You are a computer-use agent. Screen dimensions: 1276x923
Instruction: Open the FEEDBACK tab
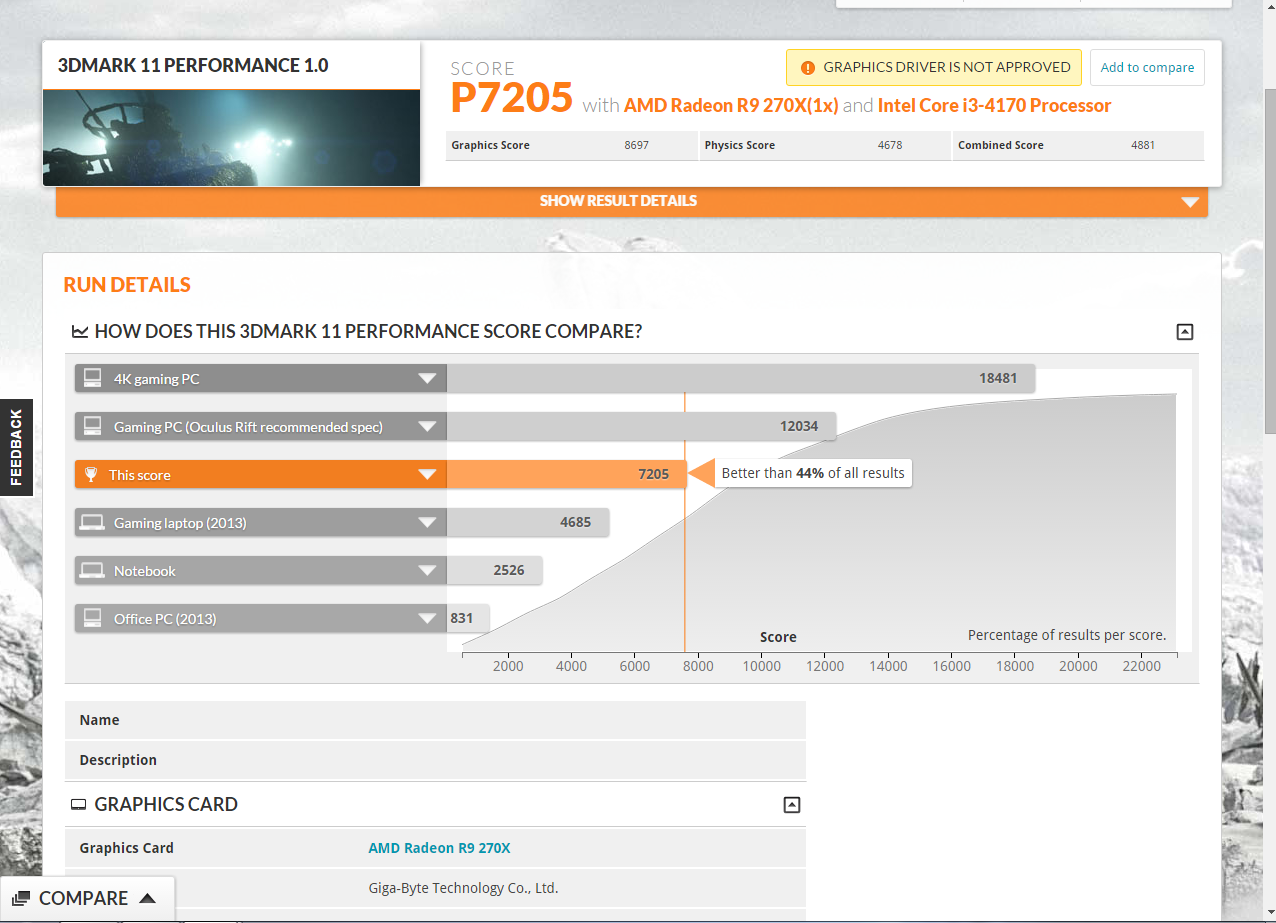click(x=16, y=447)
